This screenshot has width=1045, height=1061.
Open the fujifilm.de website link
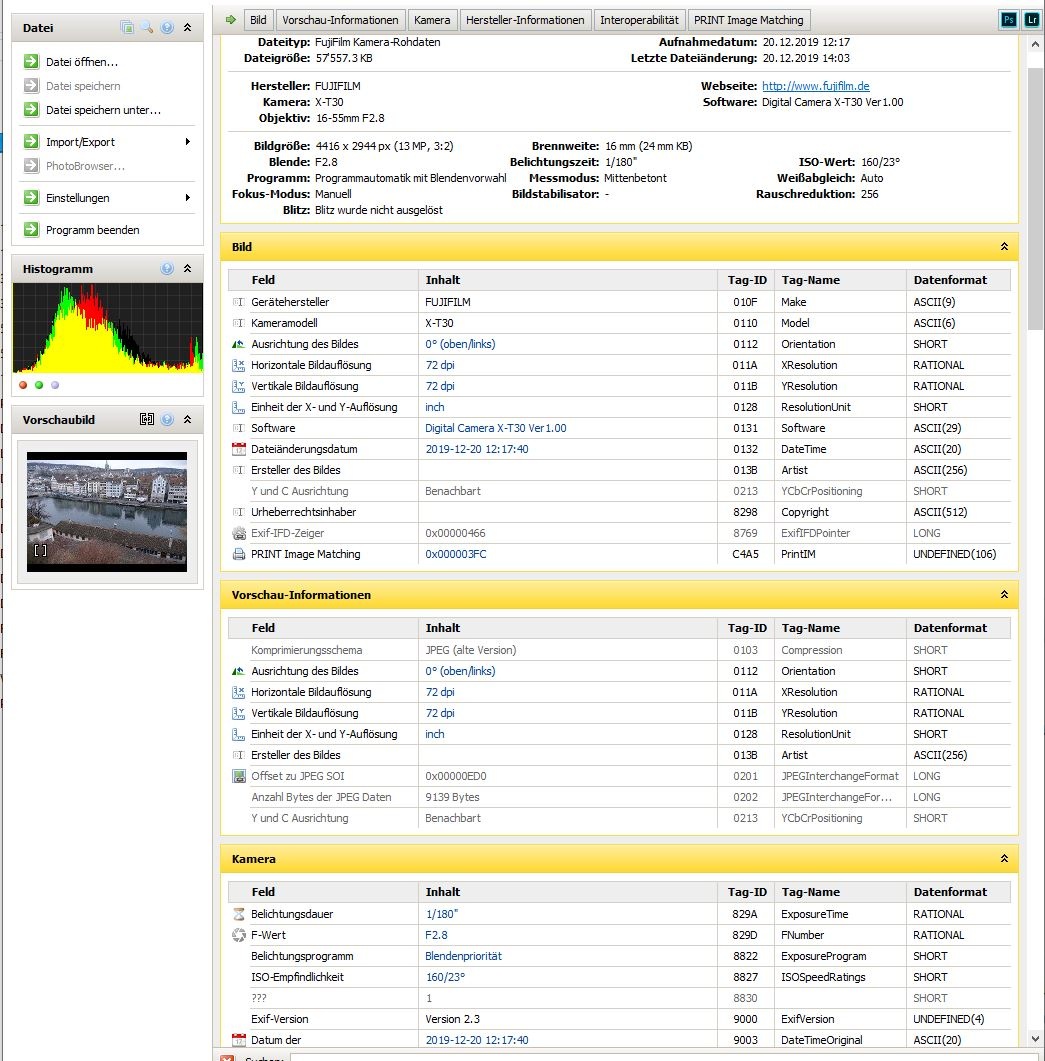[815, 87]
